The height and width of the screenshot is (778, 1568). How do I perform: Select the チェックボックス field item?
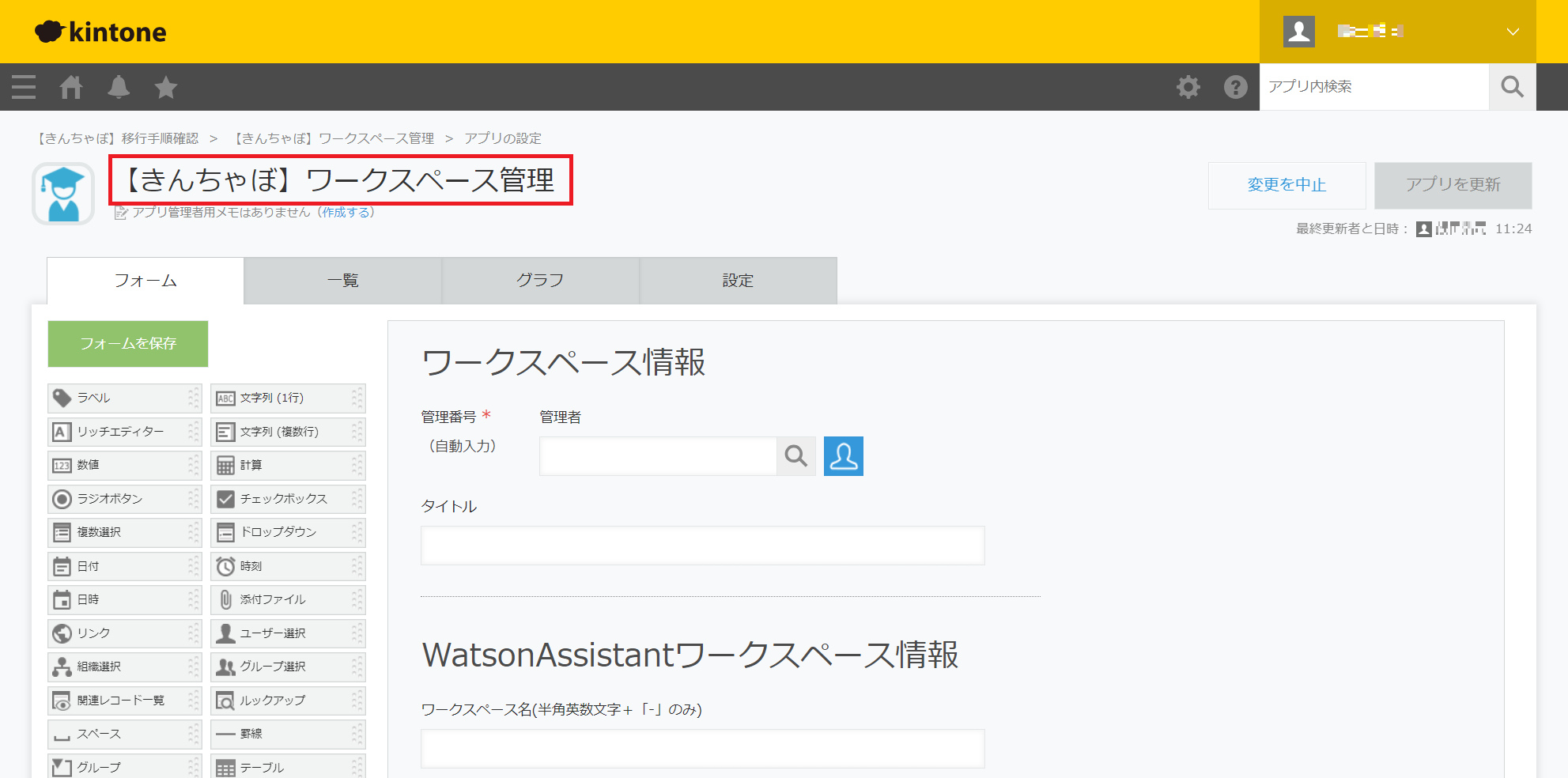pos(283,499)
